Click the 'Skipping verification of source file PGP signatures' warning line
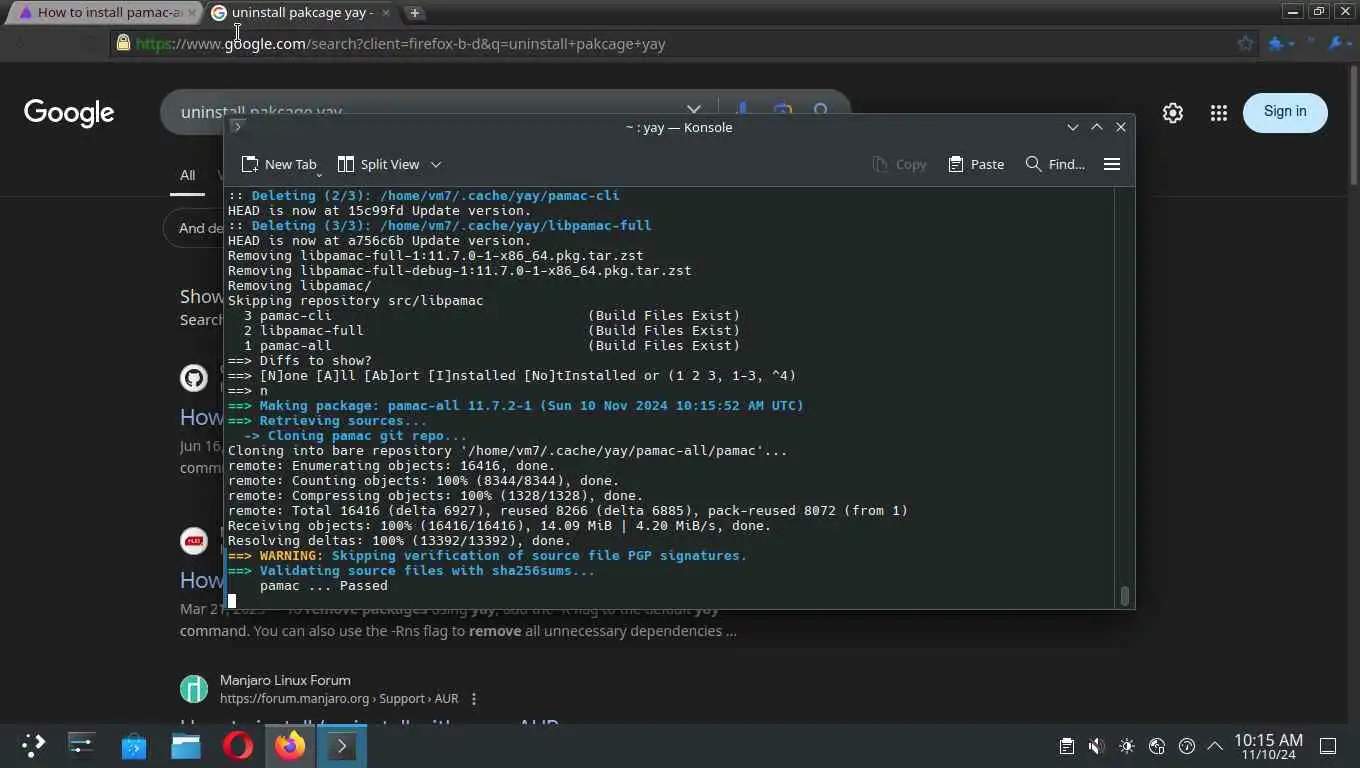The image size is (1360, 768). coord(487,556)
